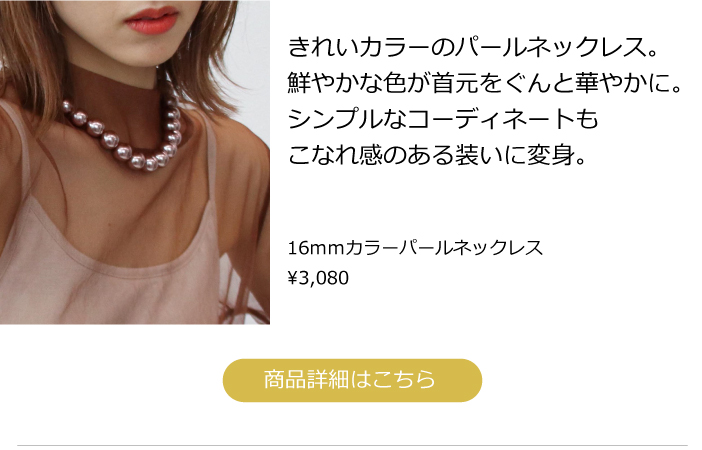Click the headline きれいカラーのパールネックレス。
This screenshot has width=702, height=450.
[473, 47]
